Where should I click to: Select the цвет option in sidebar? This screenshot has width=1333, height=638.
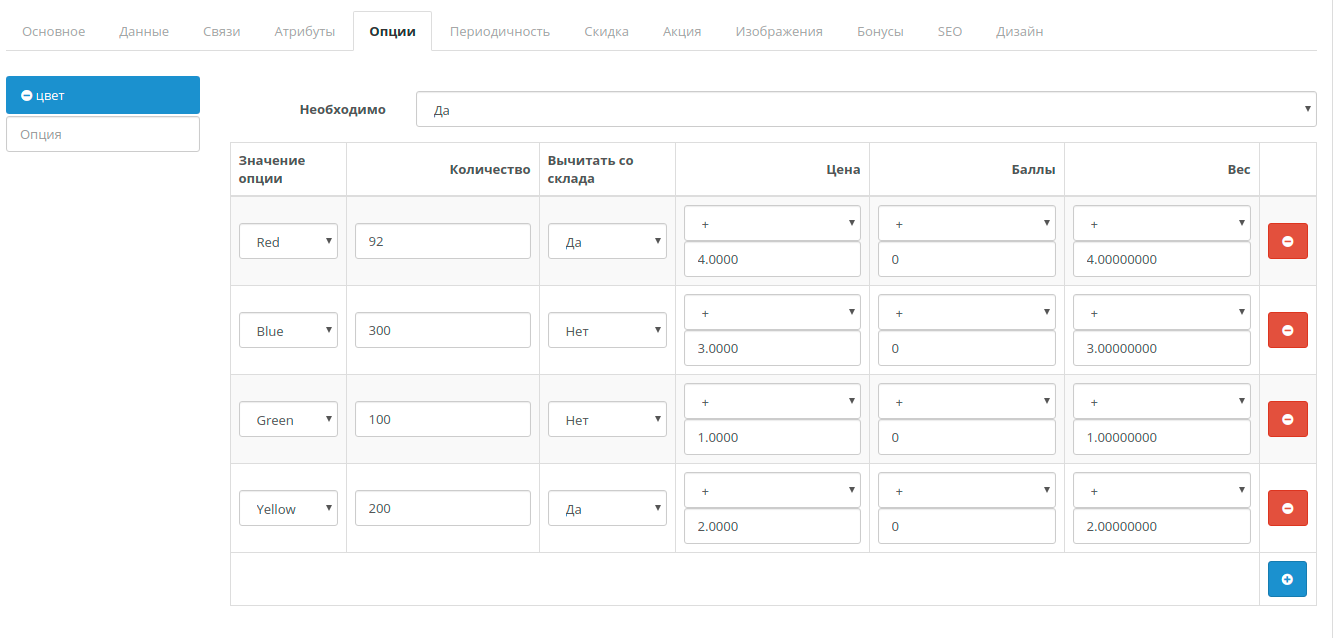click(x=110, y=96)
